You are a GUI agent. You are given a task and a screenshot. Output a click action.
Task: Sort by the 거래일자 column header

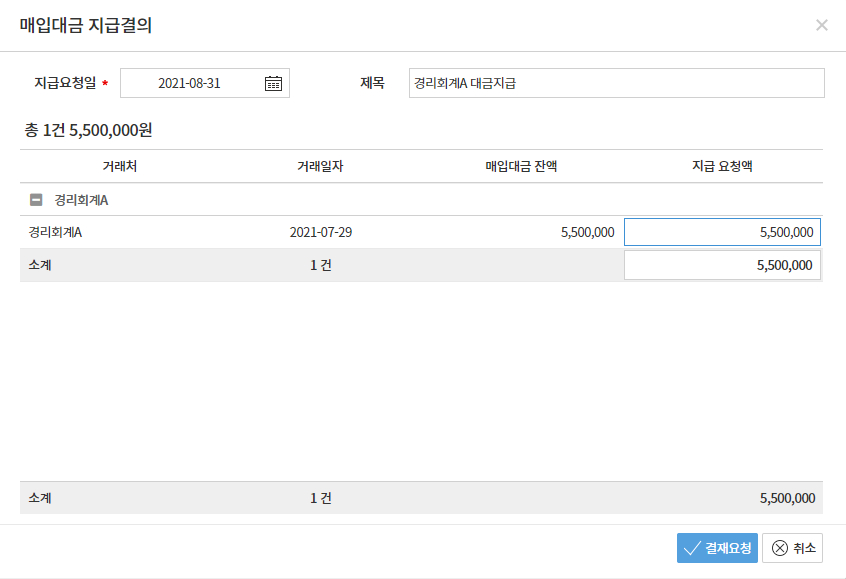coord(320,166)
